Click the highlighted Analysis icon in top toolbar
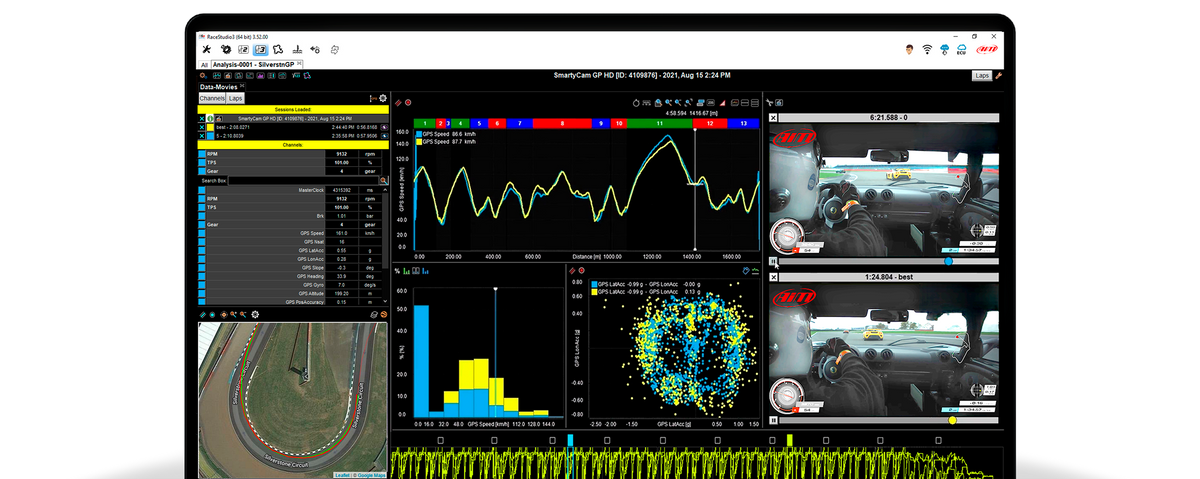This screenshot has width=1200, height=479. coord(262,49)
